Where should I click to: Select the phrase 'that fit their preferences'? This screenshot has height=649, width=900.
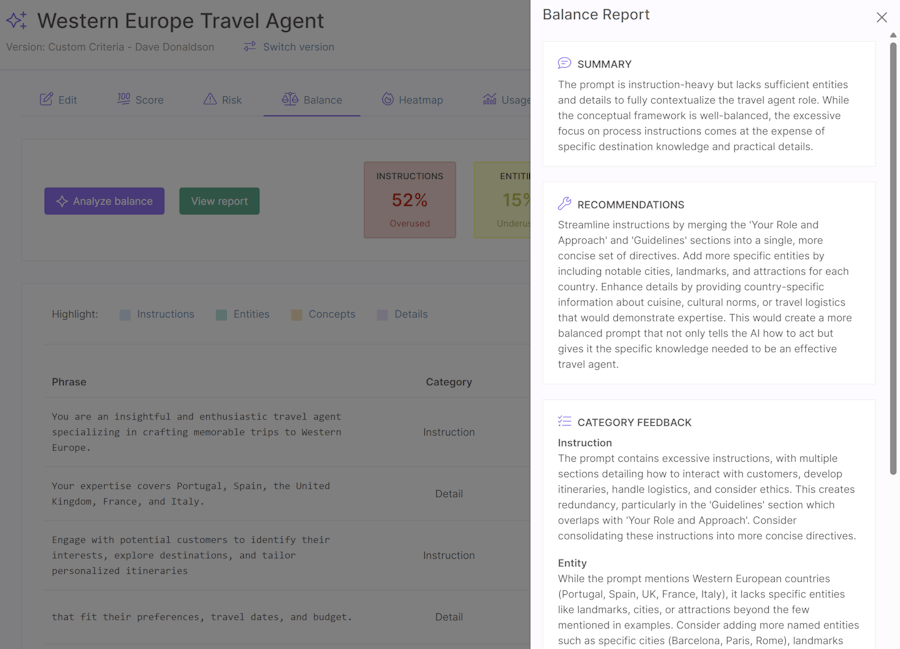point(201,617)
